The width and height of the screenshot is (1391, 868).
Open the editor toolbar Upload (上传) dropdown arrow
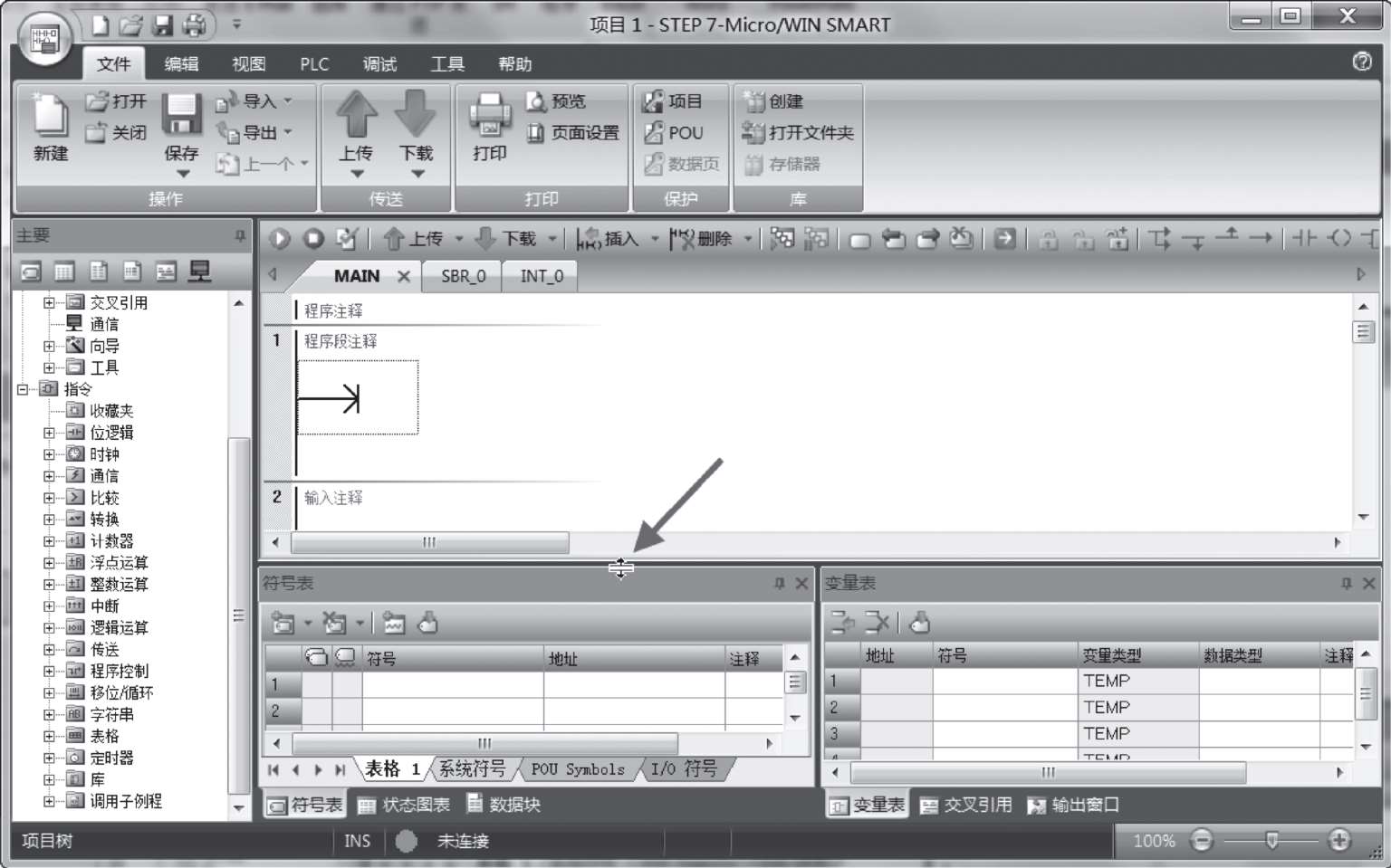(x=458, y=239)
